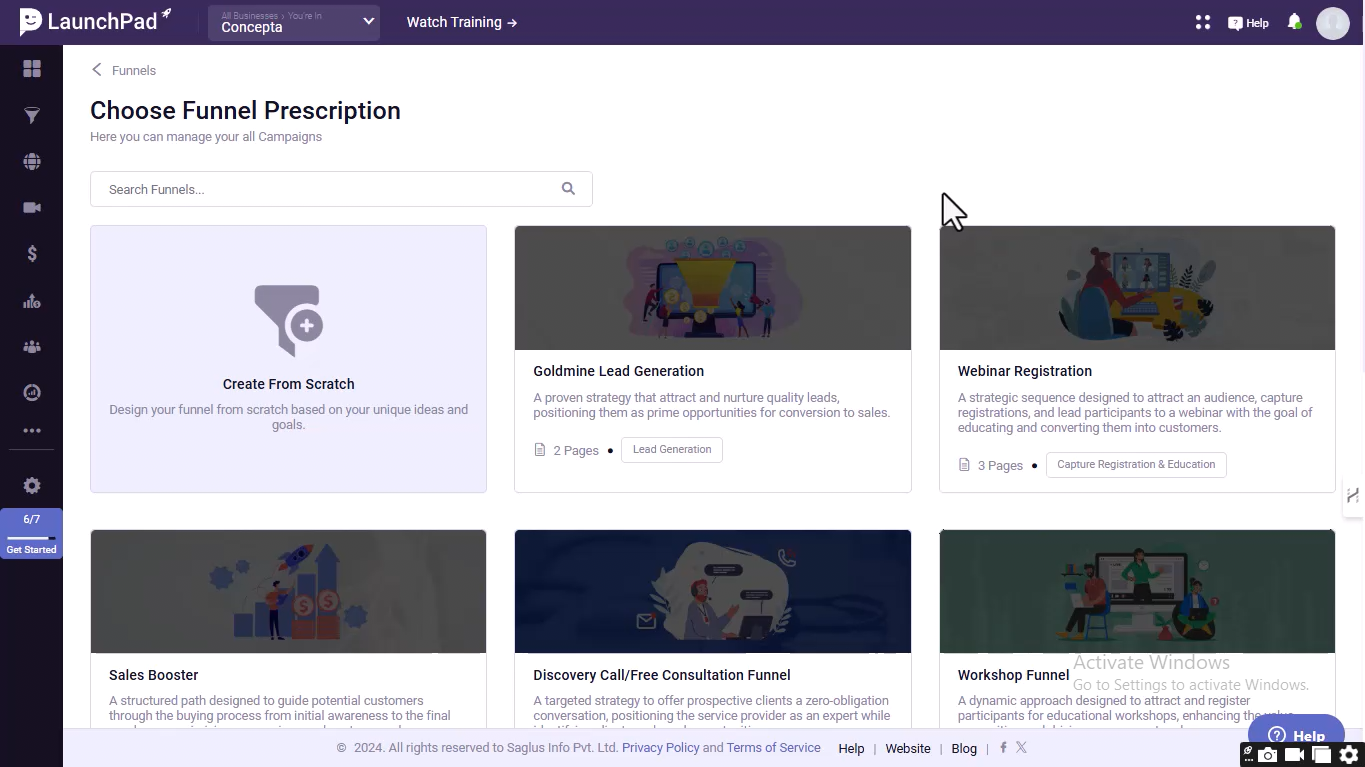Click the 2 Pages label

[x=576, y=451]
